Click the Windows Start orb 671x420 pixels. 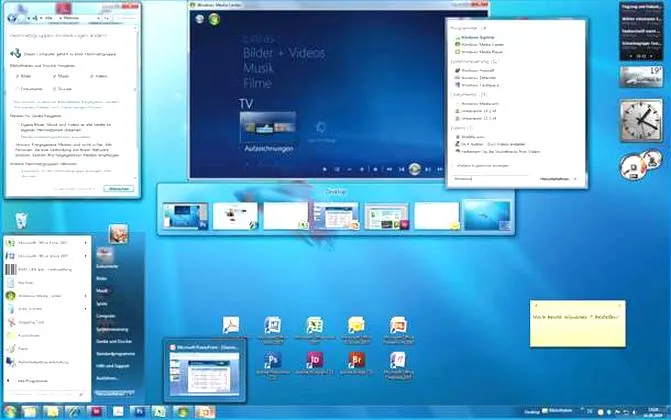tap(11, 410)
